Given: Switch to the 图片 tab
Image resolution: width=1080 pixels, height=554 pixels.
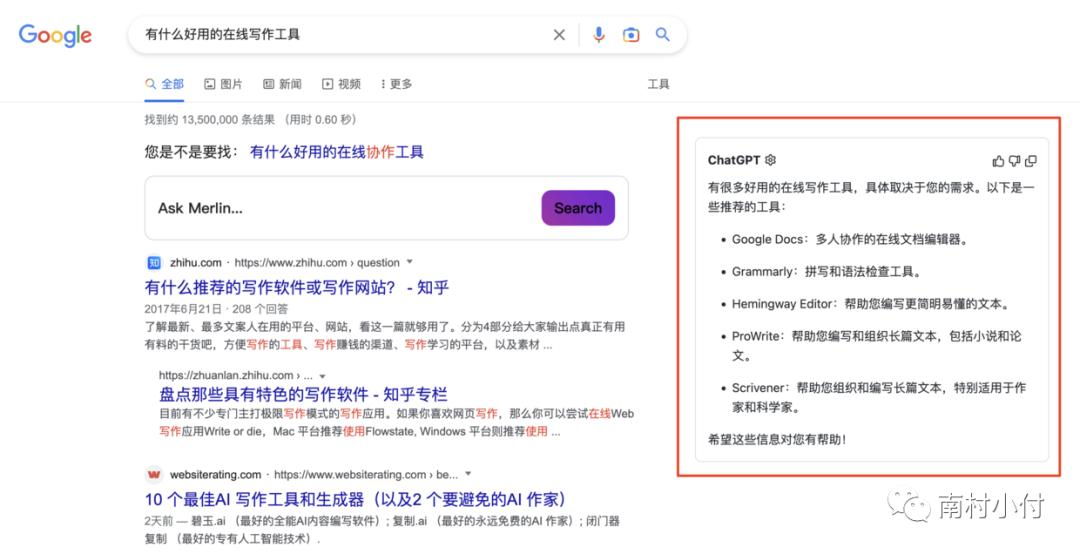Looking at the screenshot, I should [x=223, y=84].
